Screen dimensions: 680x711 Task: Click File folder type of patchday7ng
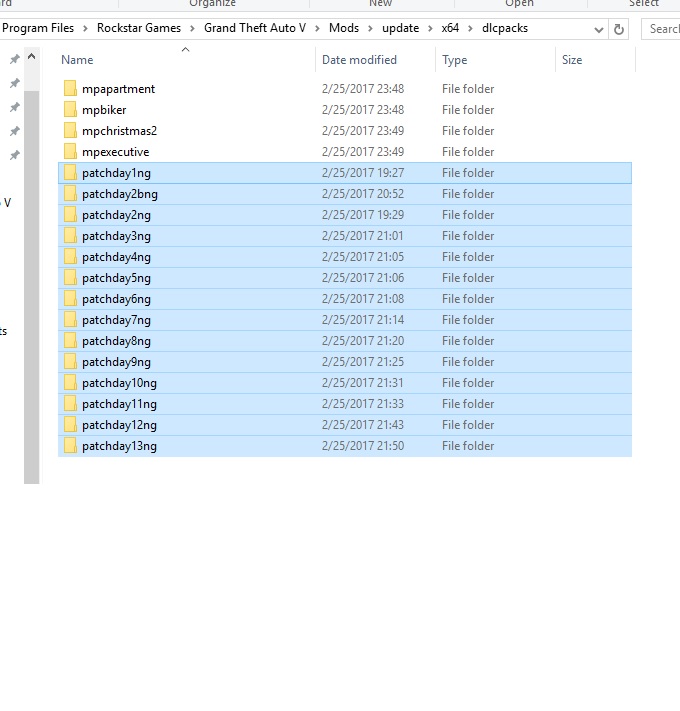tap(468, 320)
